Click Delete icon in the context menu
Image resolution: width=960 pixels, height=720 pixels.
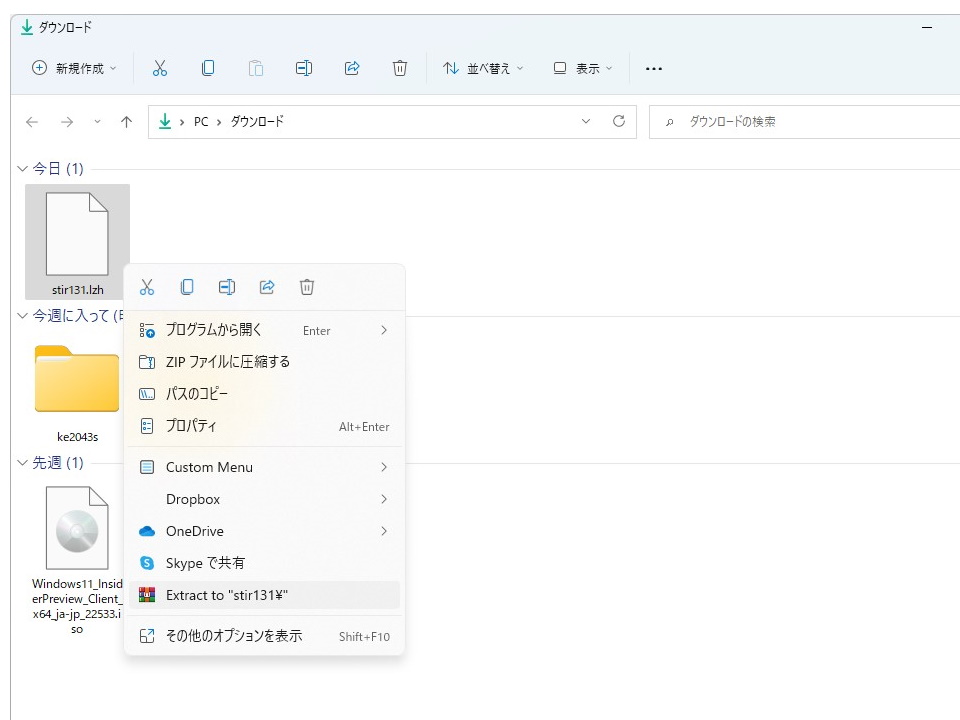point(307,287)
